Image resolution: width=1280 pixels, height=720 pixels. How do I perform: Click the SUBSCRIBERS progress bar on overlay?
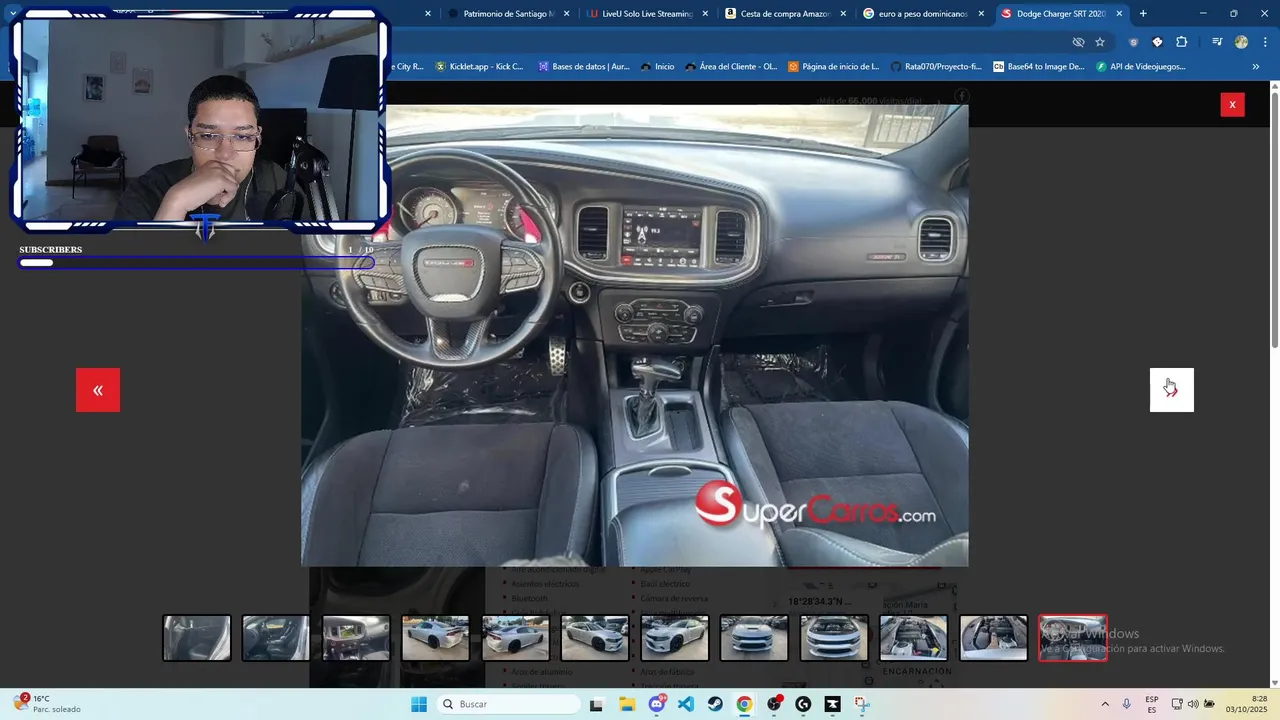[196, 263]
